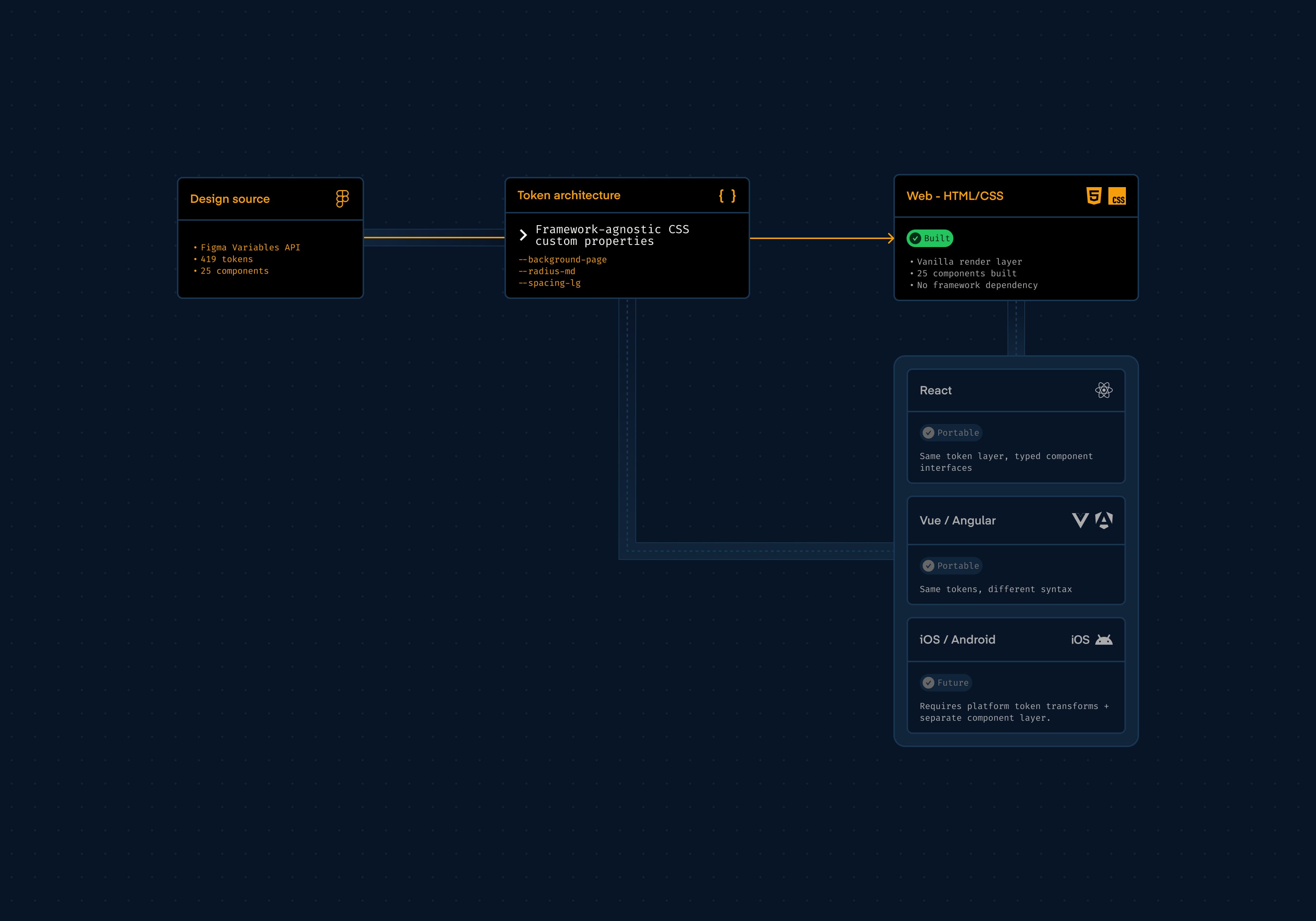Click the check icon in React Portable badge

pyautogui.click(x=929, y=433)
